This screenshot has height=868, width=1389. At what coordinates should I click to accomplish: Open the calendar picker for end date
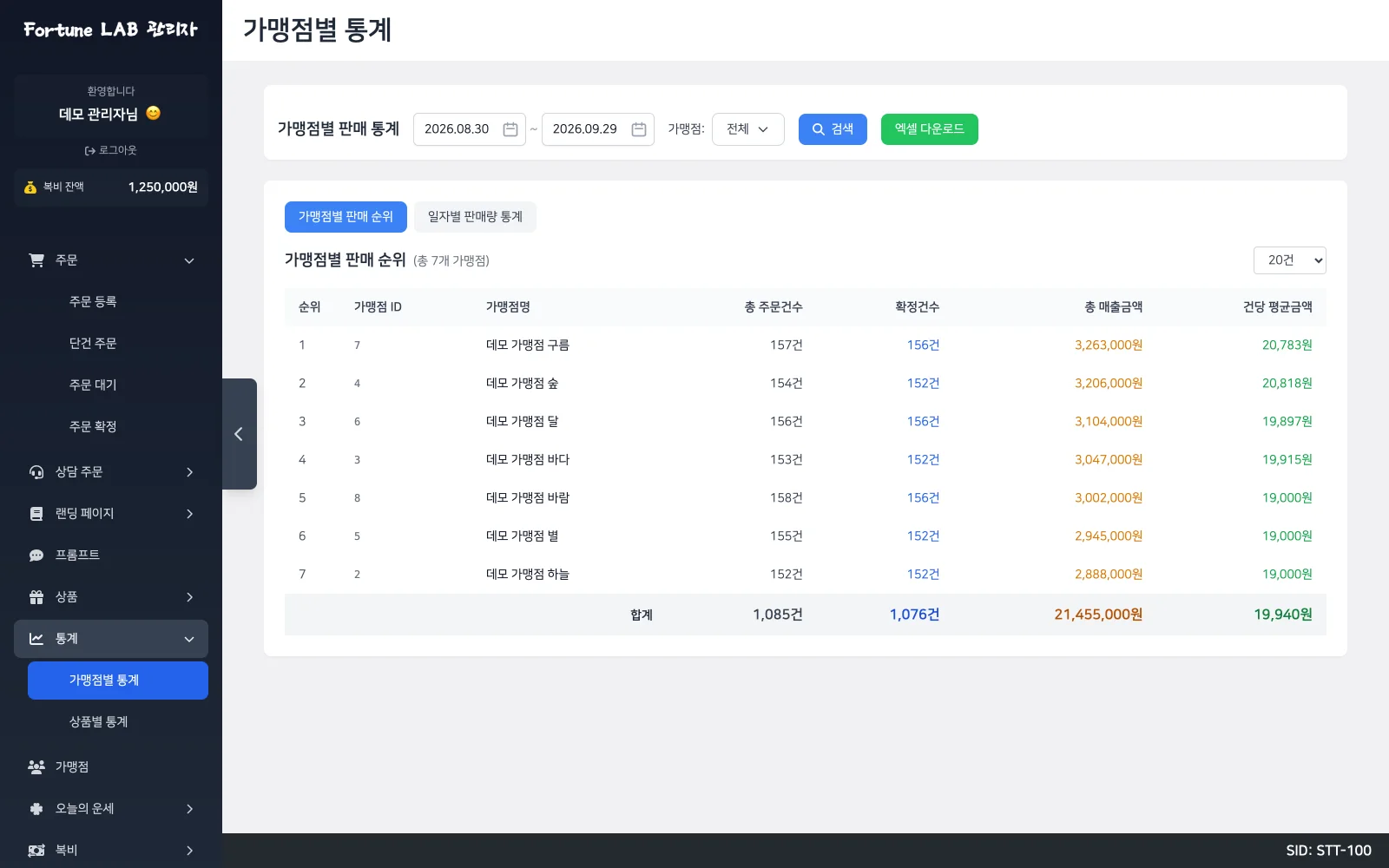click(x=639, y=129)
